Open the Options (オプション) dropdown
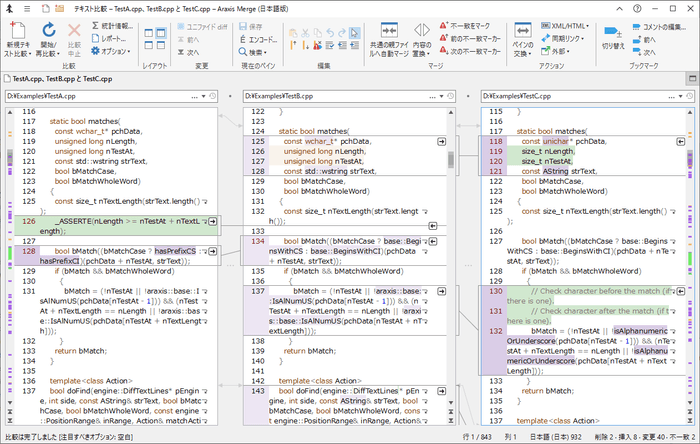700x444 pixels. pos(111,50)
